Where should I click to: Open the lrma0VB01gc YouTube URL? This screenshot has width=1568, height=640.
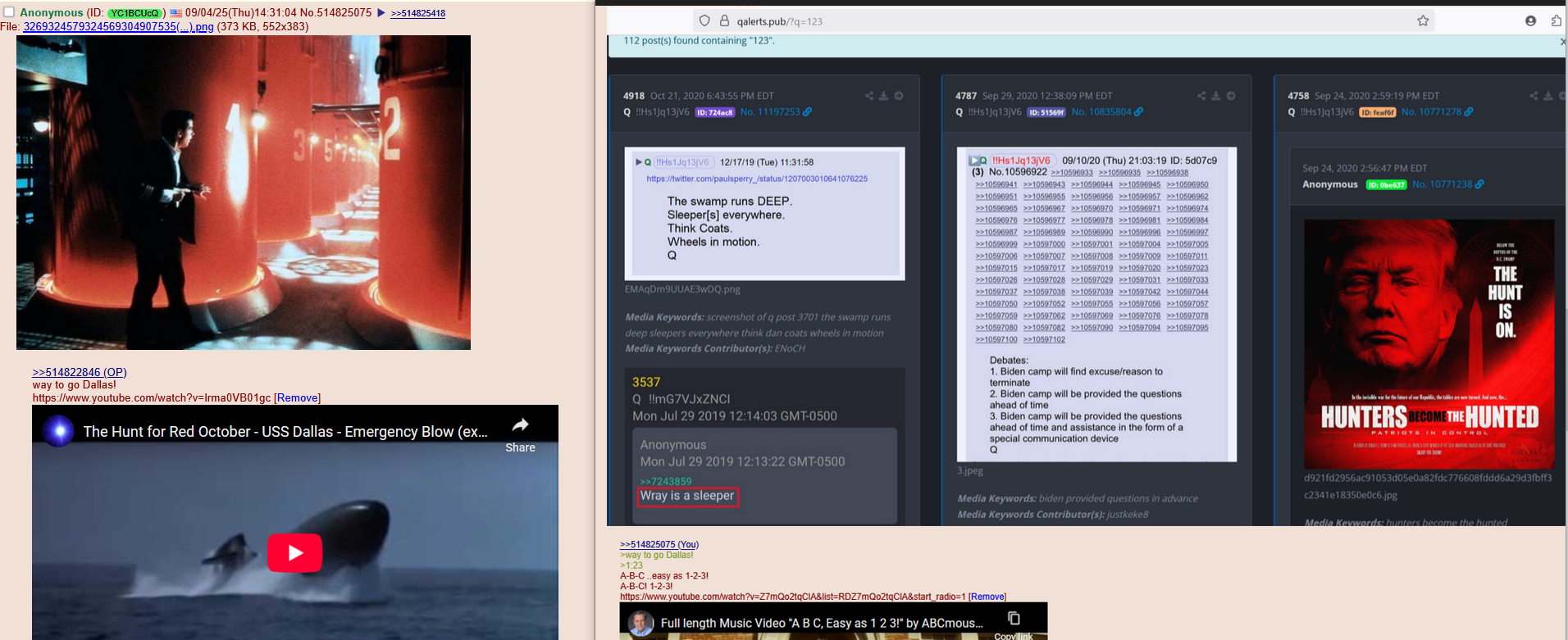pos(152,398)
